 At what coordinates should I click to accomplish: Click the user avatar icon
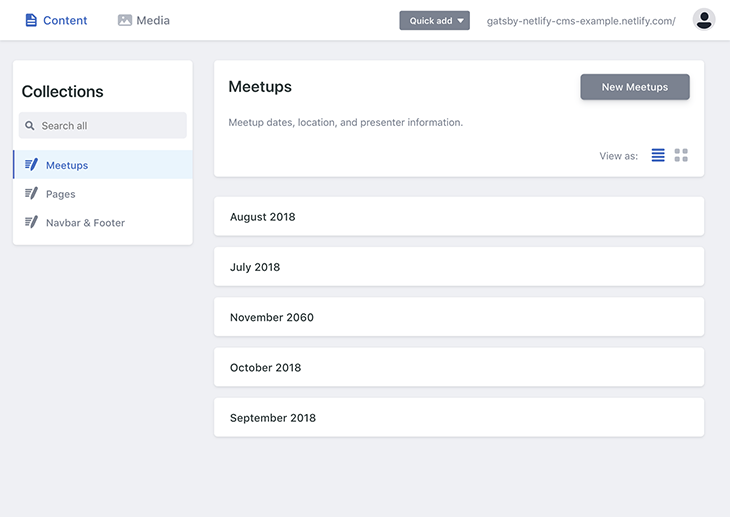coord(704,20)
